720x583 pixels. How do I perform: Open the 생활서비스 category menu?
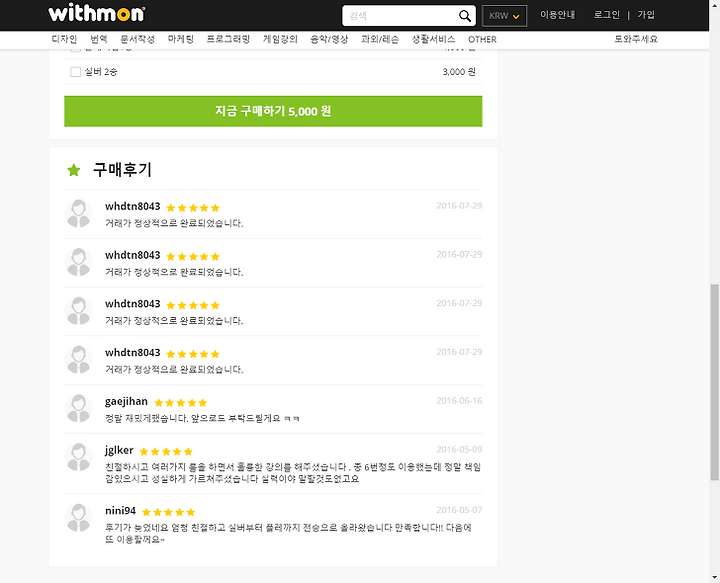click(433, 39)
